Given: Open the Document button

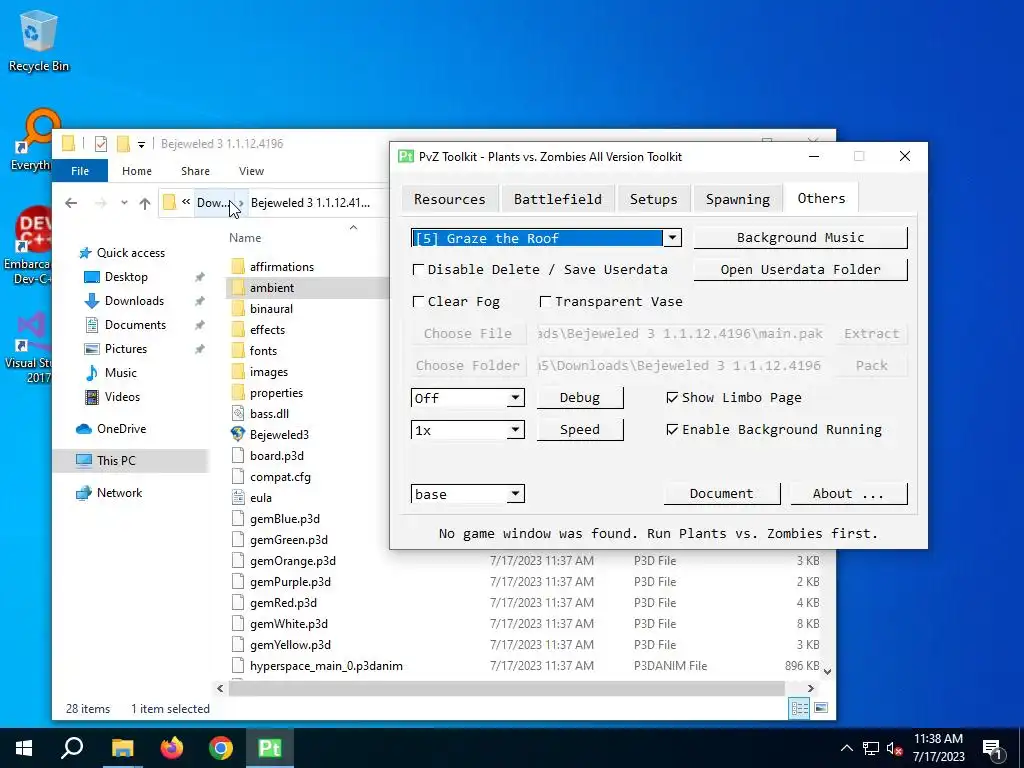Looking at the screenshot, I should coord(722,494).
